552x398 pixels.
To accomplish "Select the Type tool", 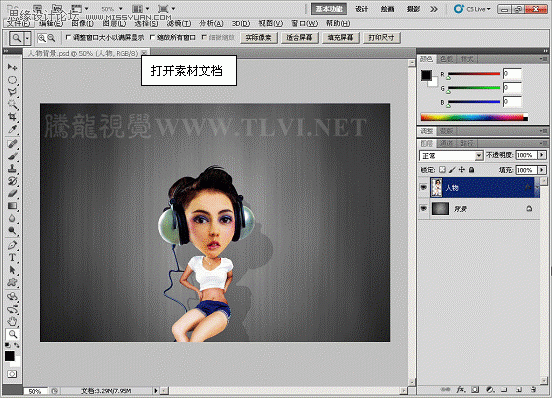I will [x=12, y=257].
